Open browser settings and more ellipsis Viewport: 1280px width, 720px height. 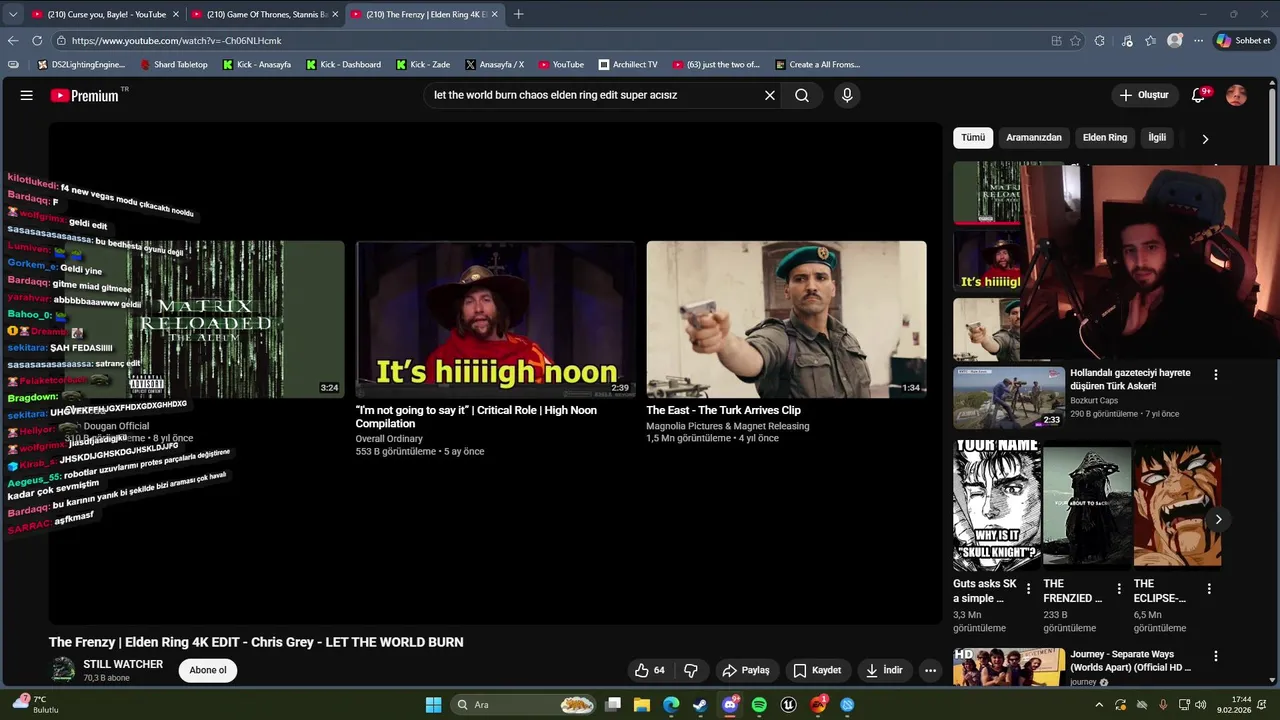(x=1198, y=41)
